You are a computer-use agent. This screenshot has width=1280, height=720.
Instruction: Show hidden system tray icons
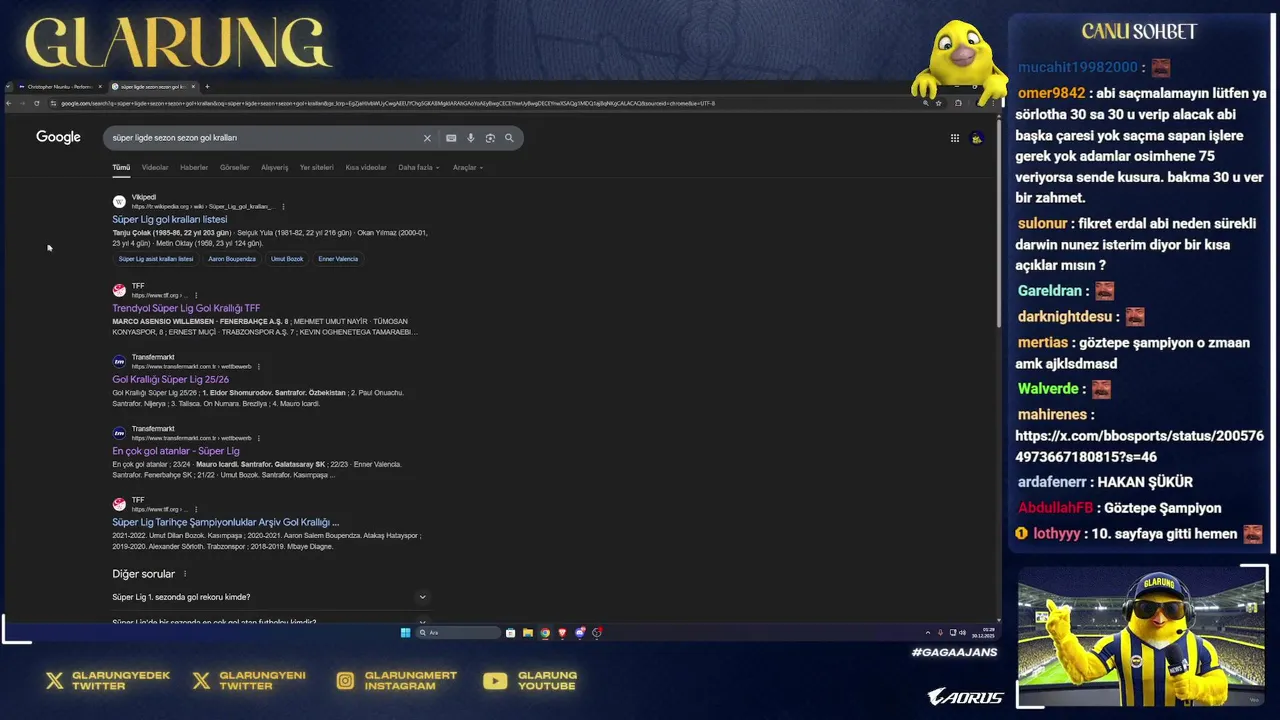tap(928, 632)
